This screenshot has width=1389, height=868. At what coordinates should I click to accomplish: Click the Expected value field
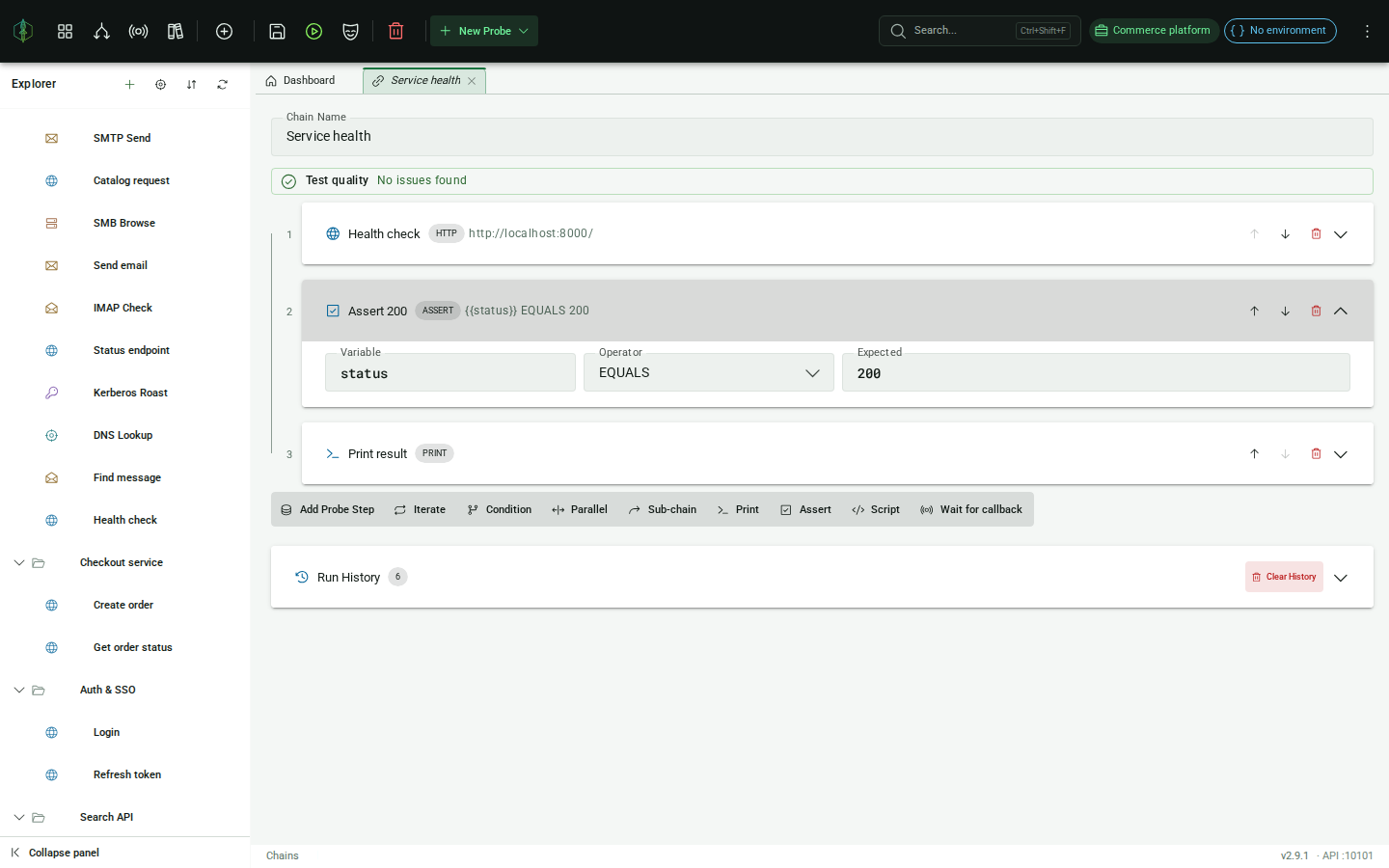1096,372
